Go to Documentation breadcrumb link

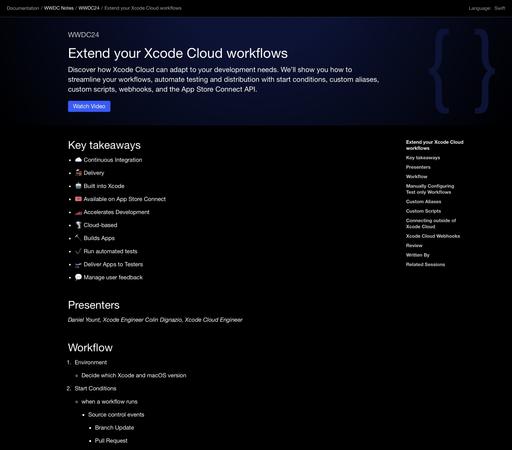pyautogui.click(x=23, y=8)
